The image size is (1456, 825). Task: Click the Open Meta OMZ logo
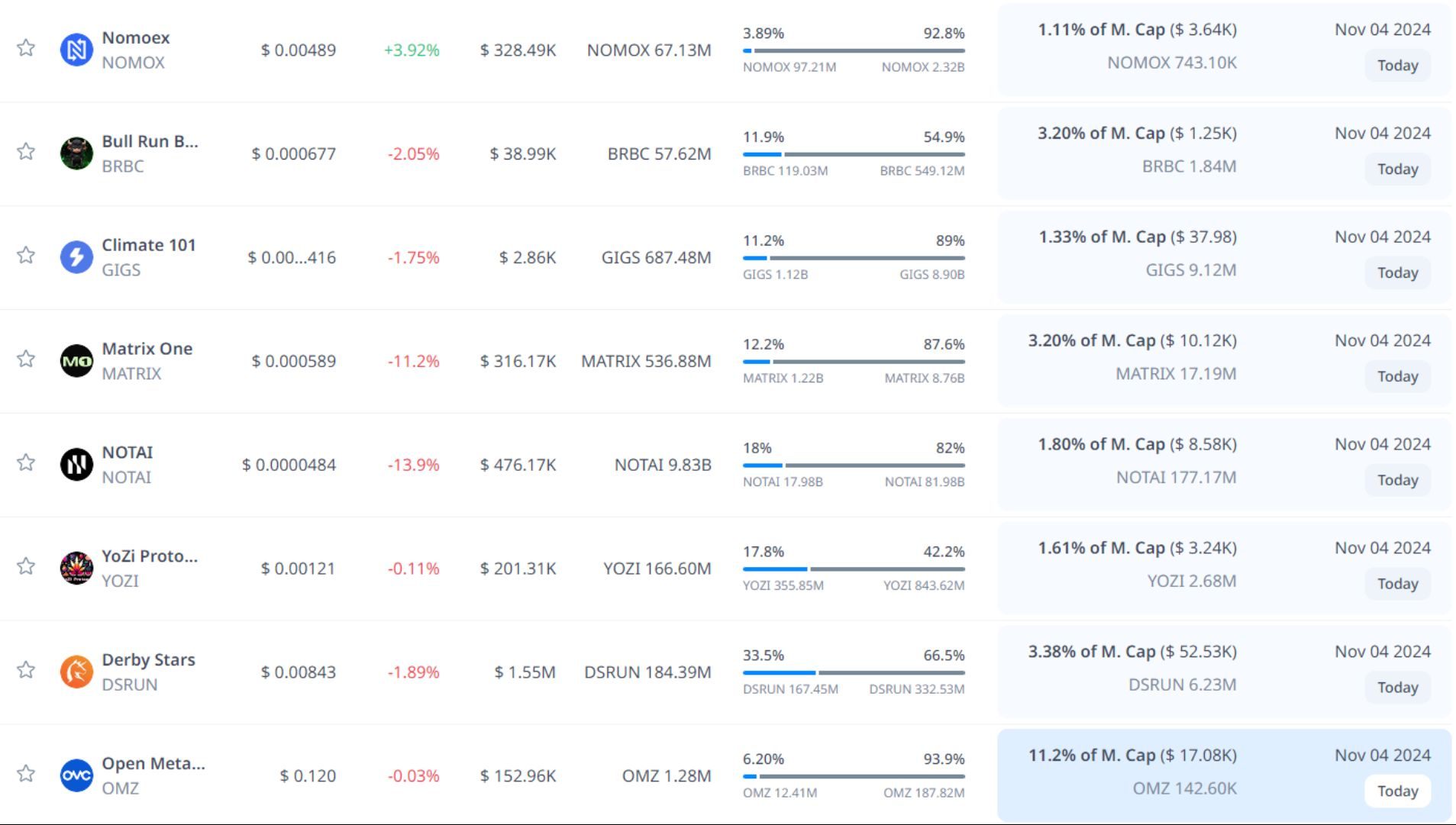[x=76, y=775]
